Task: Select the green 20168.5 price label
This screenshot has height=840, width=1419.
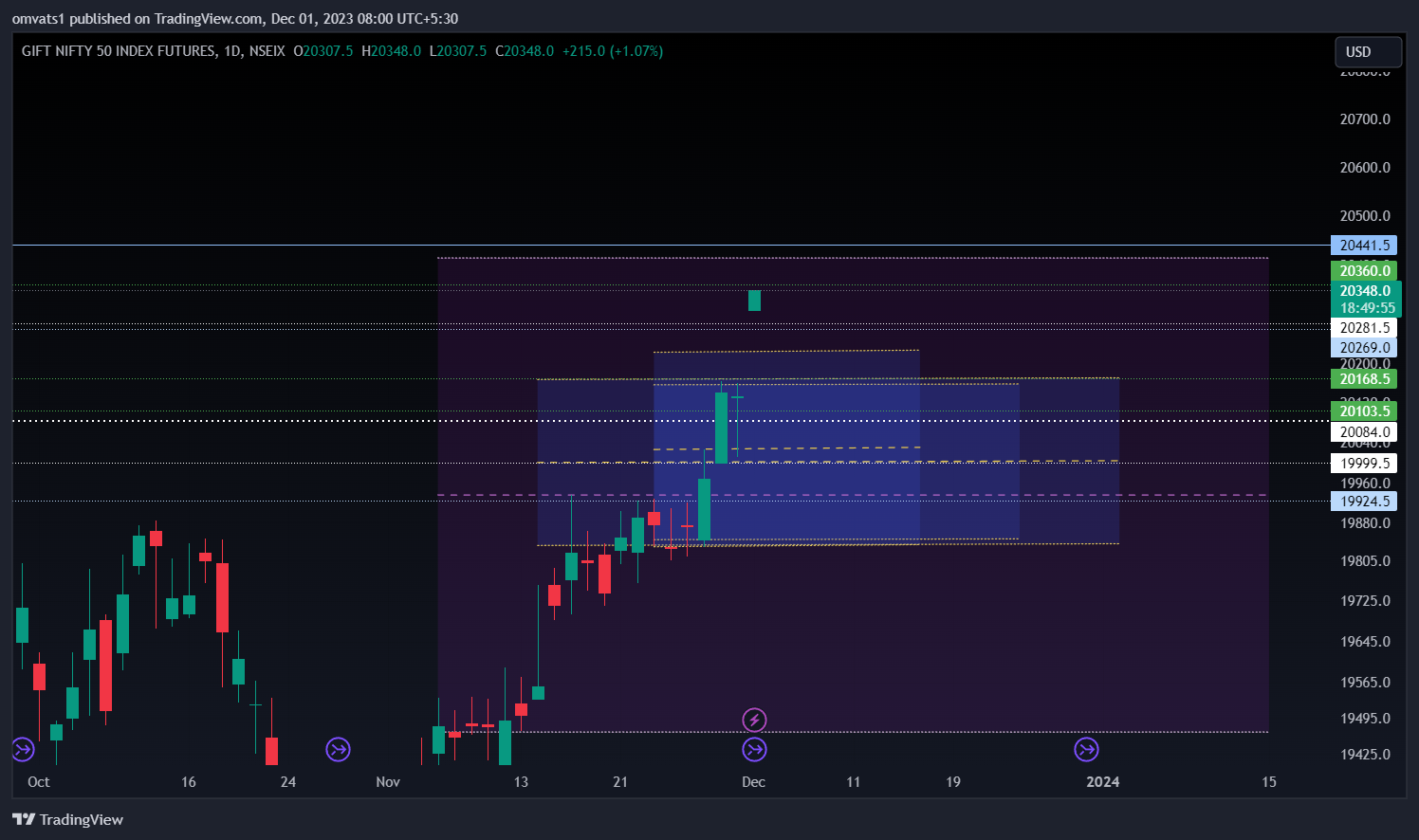Action: (1364, 379)
